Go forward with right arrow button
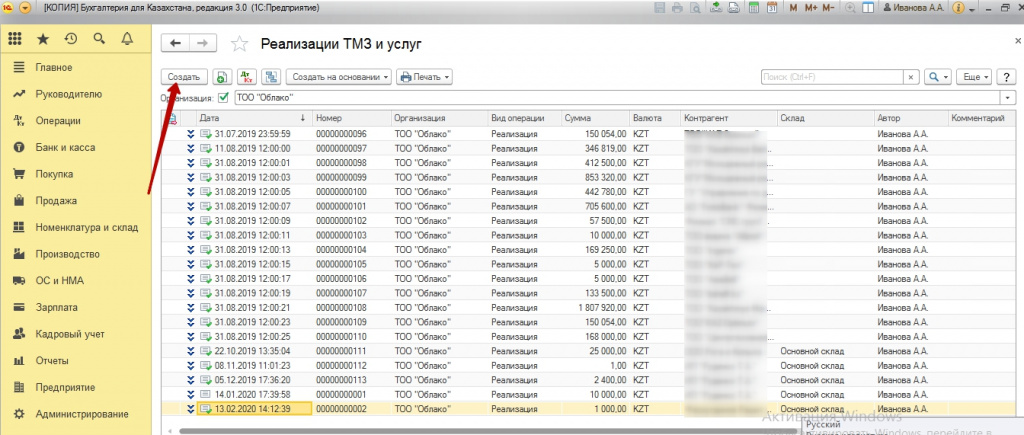Image resolution: width=1024 pixels, height=435 pixels. click(x=202, y=43)
